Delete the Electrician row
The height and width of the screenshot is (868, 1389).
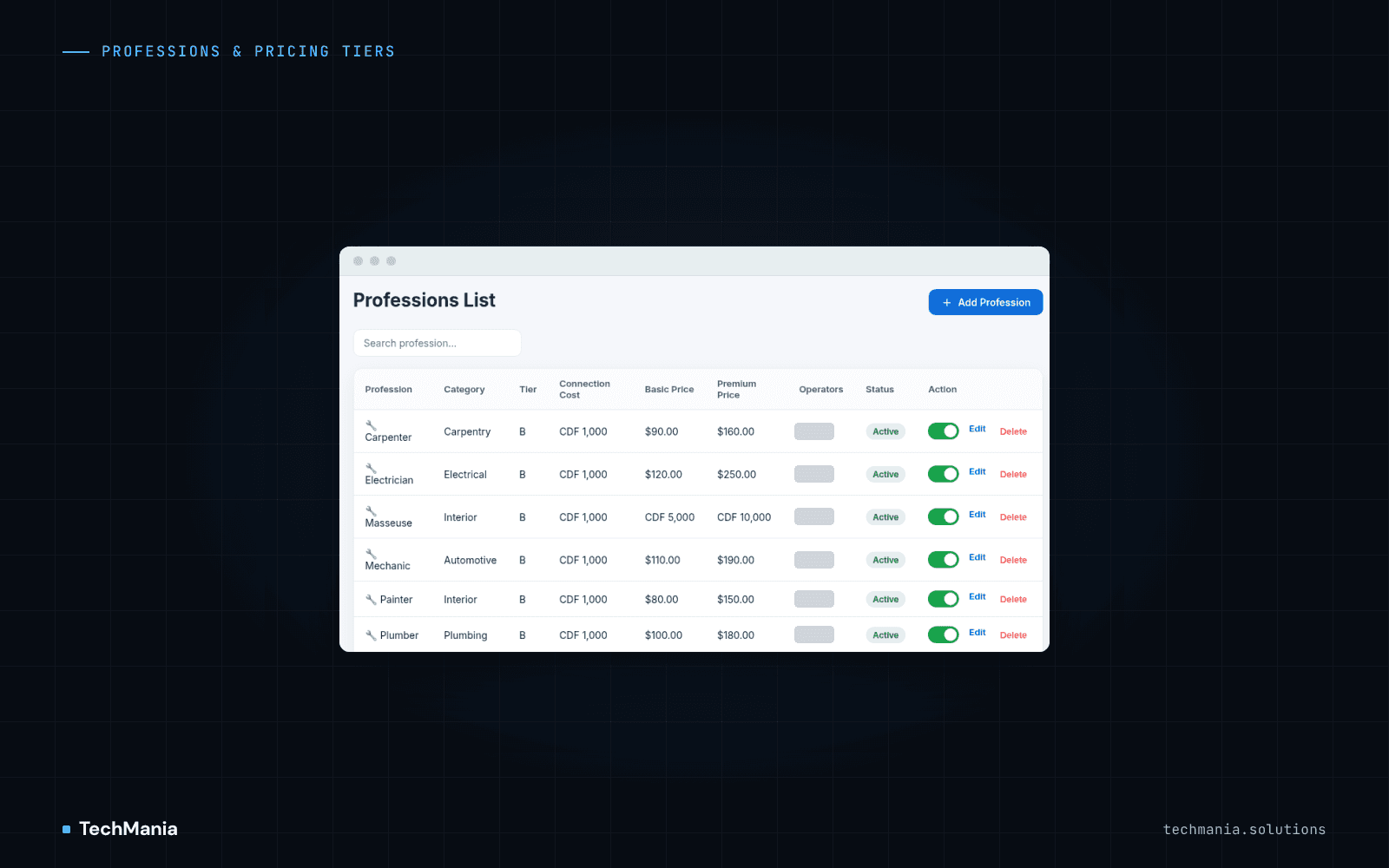tap(1013, 474)
